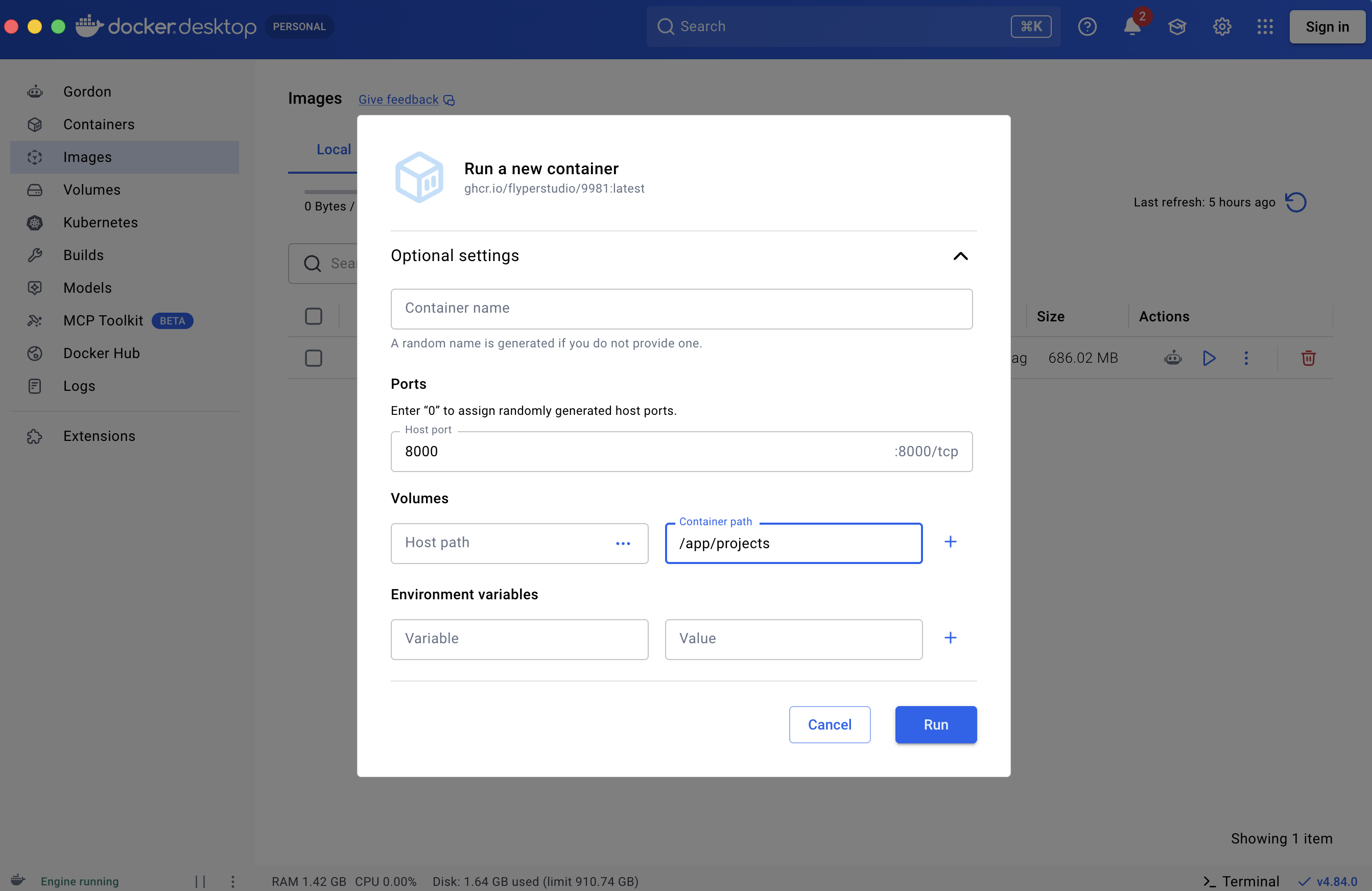Click the 686.02 MB size cell

(1082, 358)
